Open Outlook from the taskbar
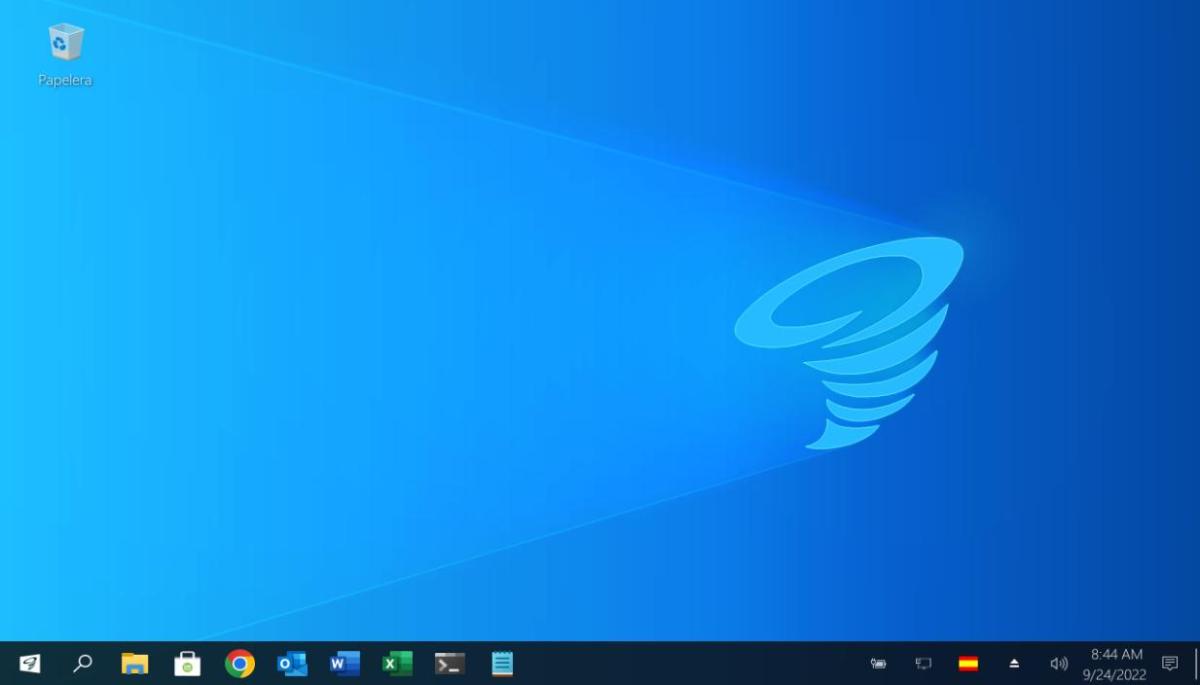Viewport: 1200px width, 685px height. pos(292,663)
